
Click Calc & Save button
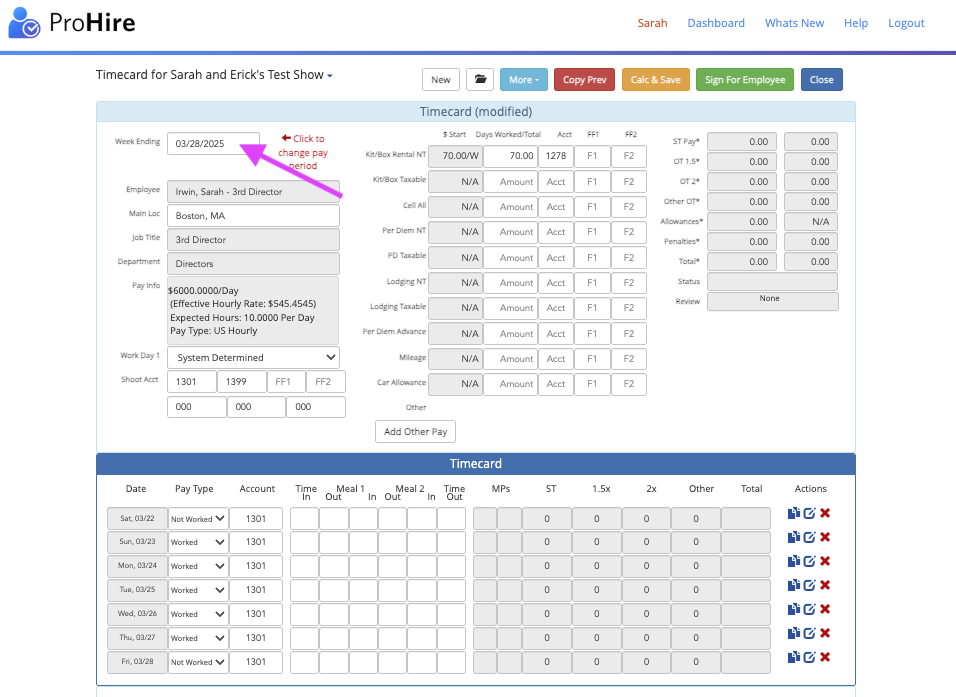click(655, 79)
